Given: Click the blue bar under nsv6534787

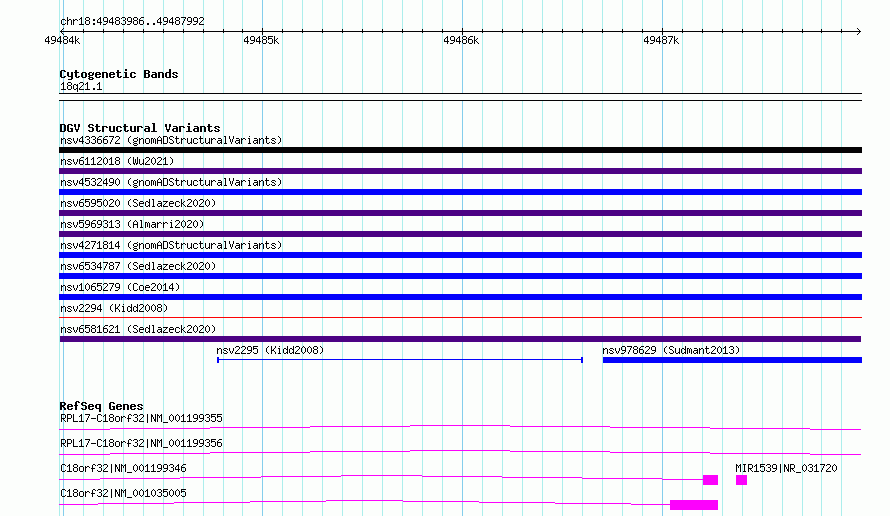Looking at the screenshot, I should pyautogui.click(x=460, y=276).
